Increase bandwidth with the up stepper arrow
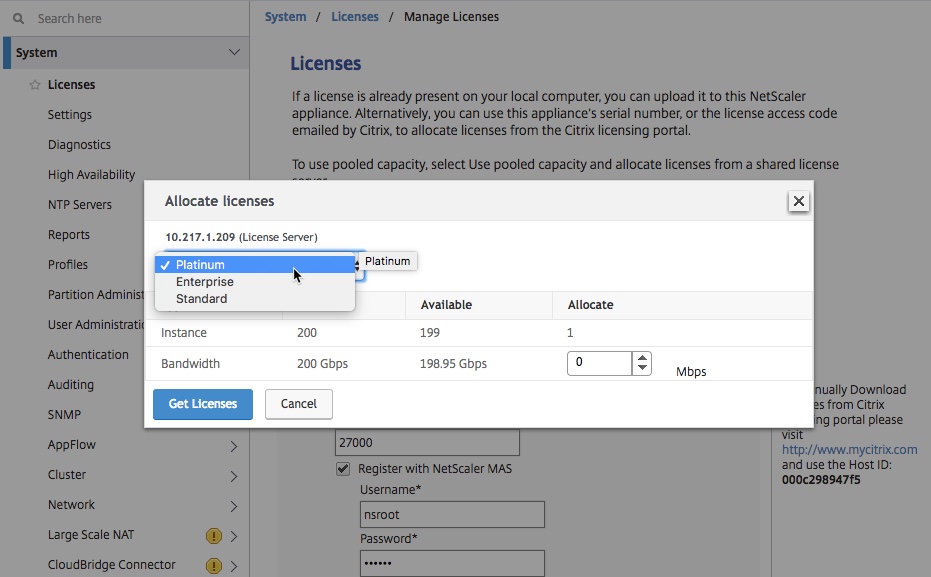Viewport: 931px width, 577px height. [x=642, y=358]
